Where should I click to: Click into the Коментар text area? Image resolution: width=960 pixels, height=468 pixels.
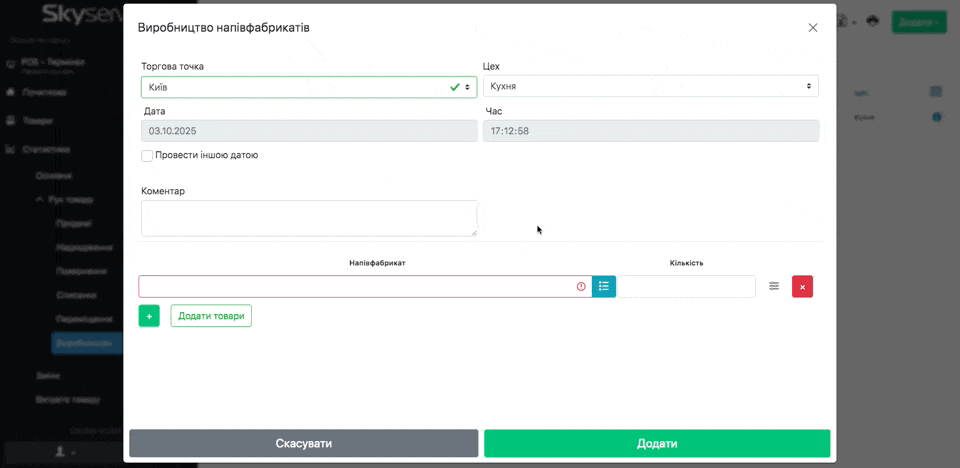308,218
